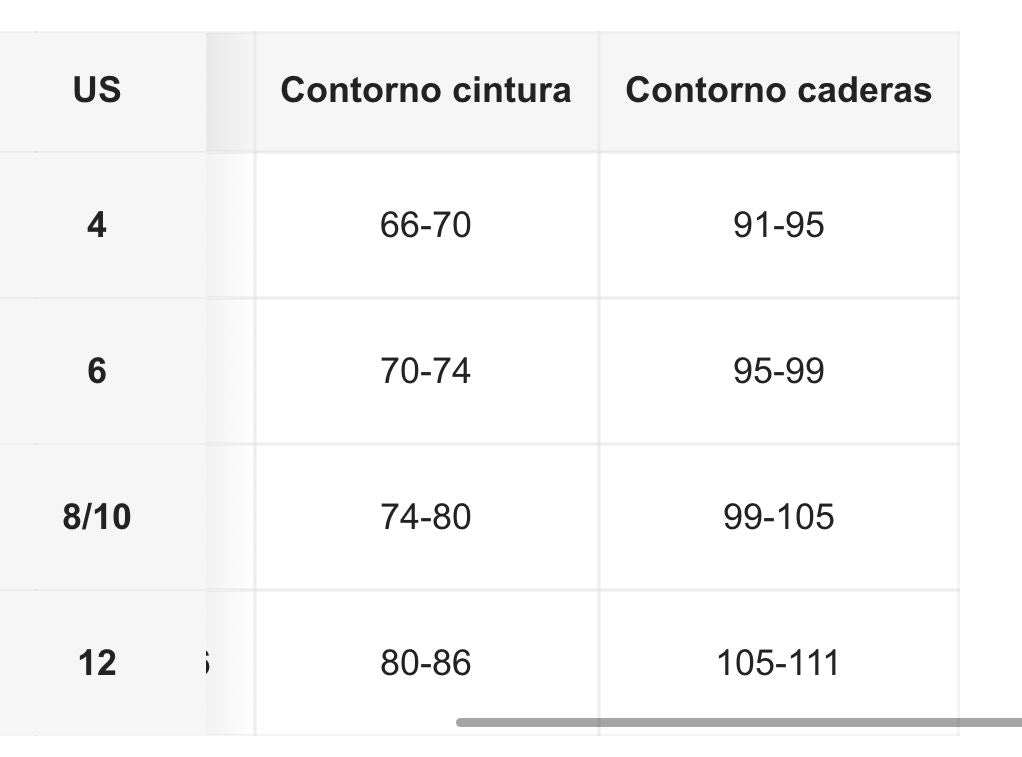
Task: Select US size 12 cell
Action: coord(97,663)
